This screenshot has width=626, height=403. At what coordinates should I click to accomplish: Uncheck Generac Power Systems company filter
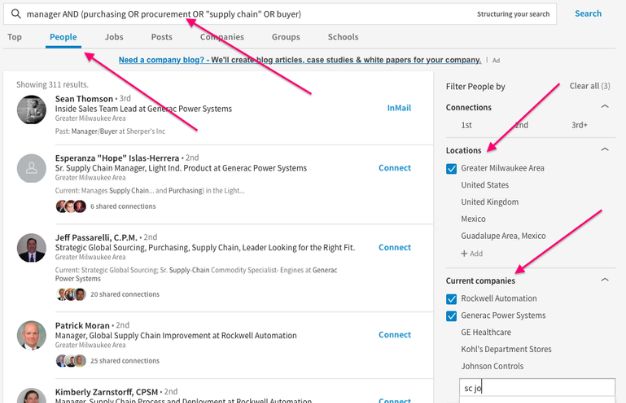(x=451, y=316)
